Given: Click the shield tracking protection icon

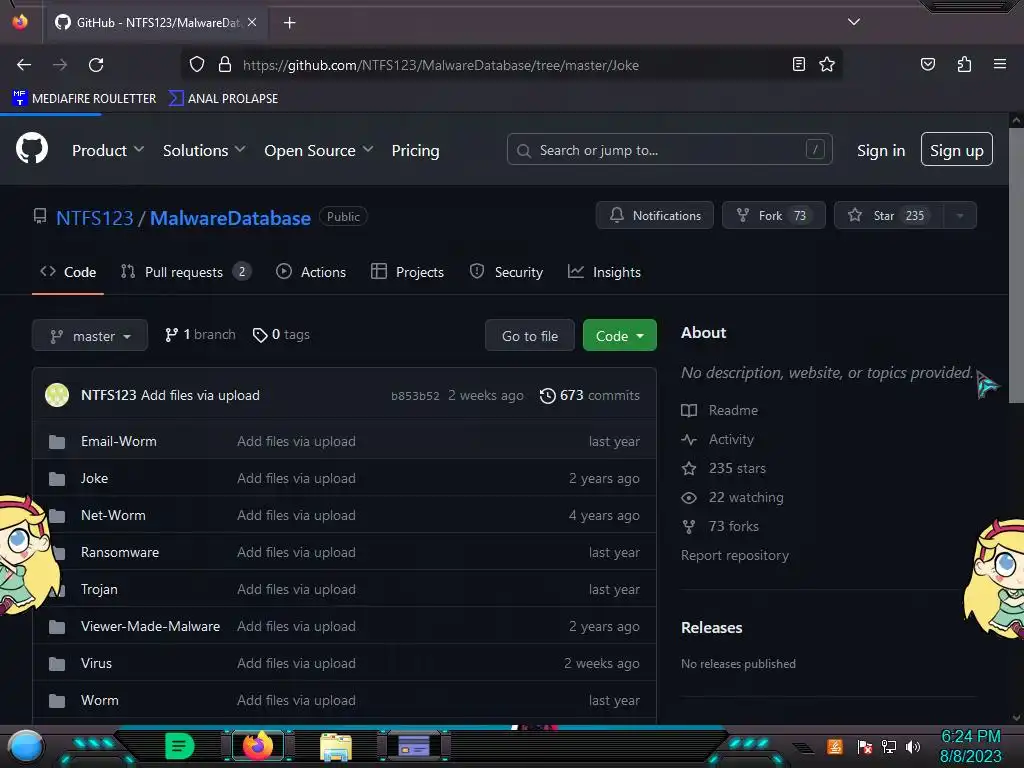Looking at the screenshot, I should [197, 65].
